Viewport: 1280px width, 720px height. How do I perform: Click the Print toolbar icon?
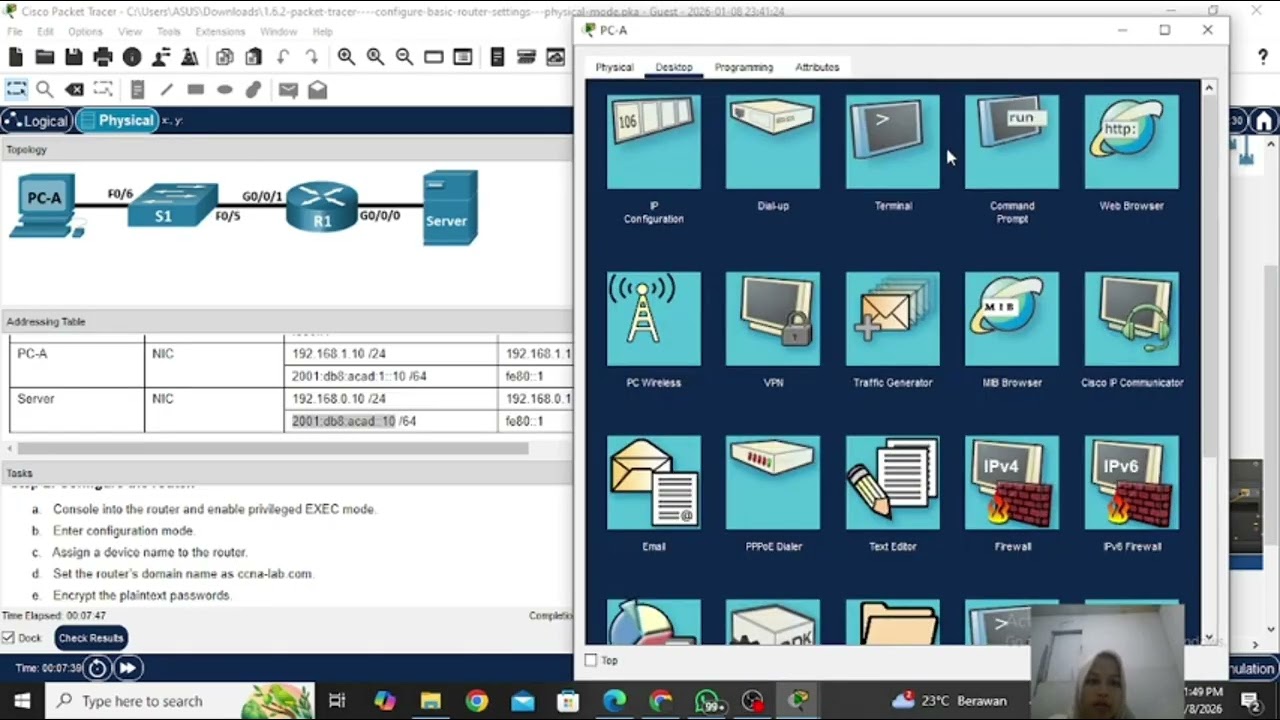(102, 57)
